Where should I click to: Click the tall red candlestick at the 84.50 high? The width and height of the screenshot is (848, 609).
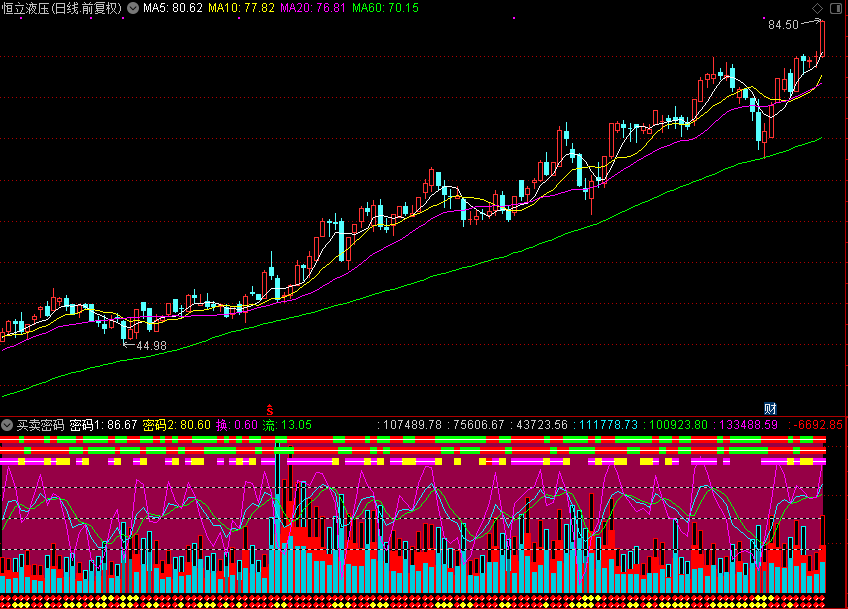tap(822, 38)
